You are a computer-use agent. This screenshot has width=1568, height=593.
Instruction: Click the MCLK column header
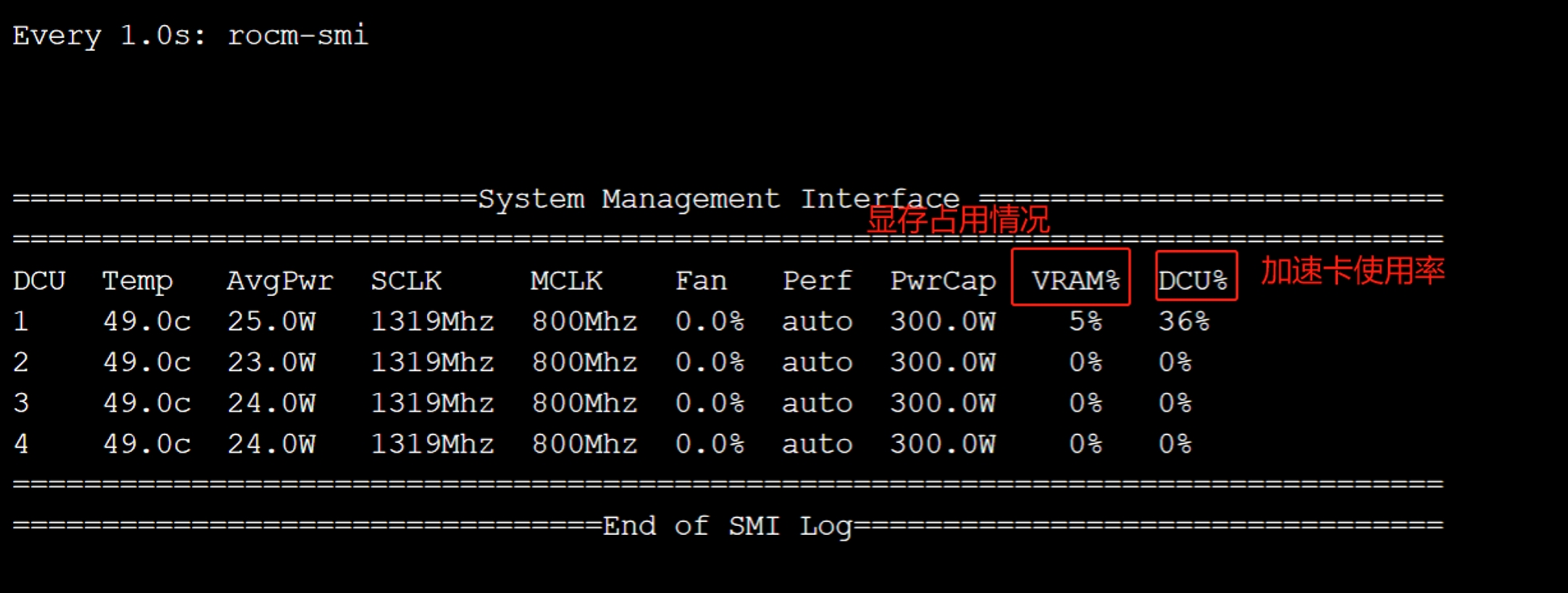566,281
